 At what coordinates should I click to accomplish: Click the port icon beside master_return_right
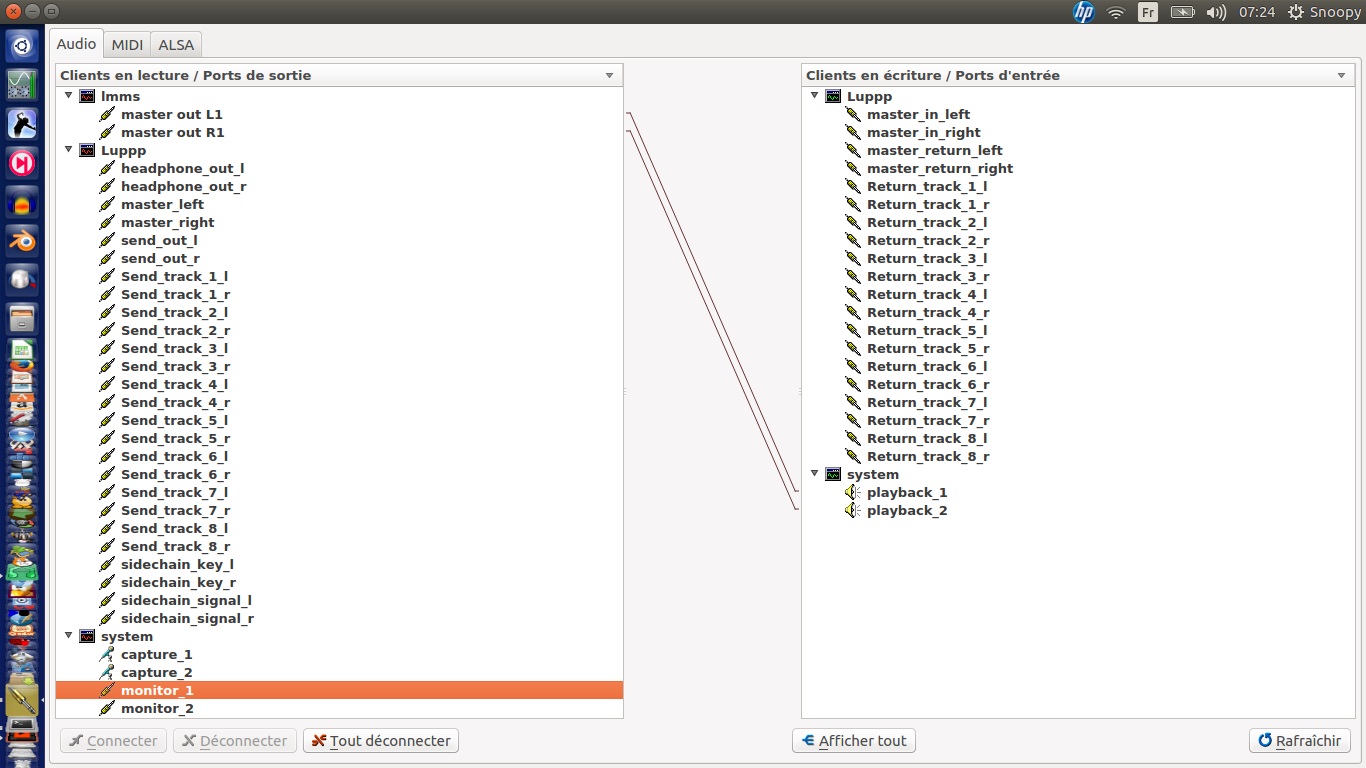[853, 168]
